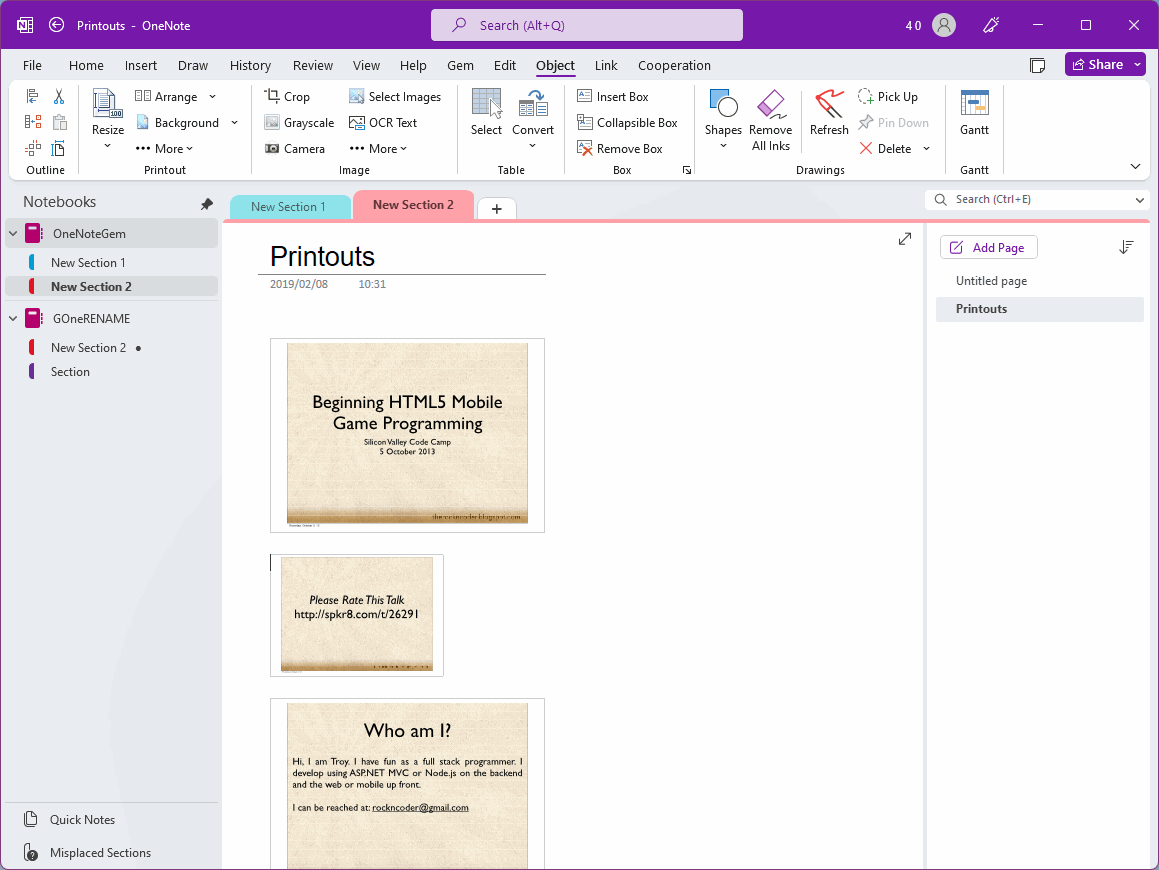This screenshot has height=870, width=1159.
Task: Open the Arrange dropdown arrow
Action: pyautogui.click(x=213, y=97)
